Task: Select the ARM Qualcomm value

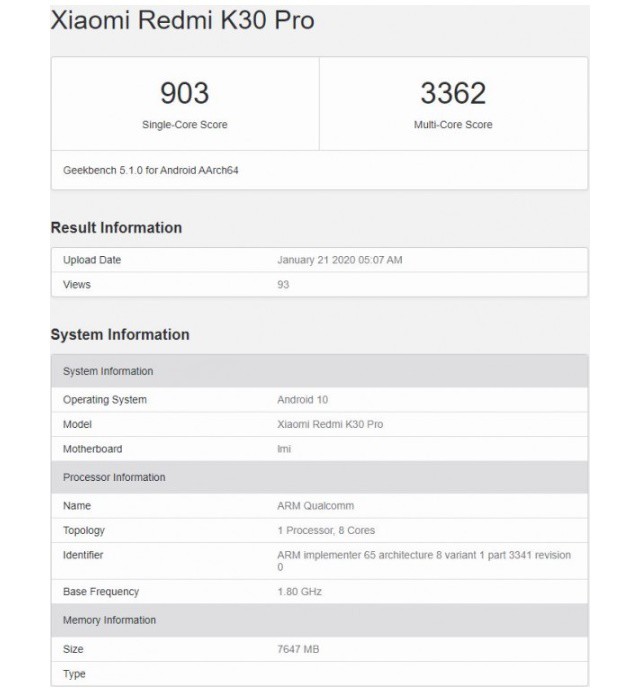Action: [x=315, y=506]
